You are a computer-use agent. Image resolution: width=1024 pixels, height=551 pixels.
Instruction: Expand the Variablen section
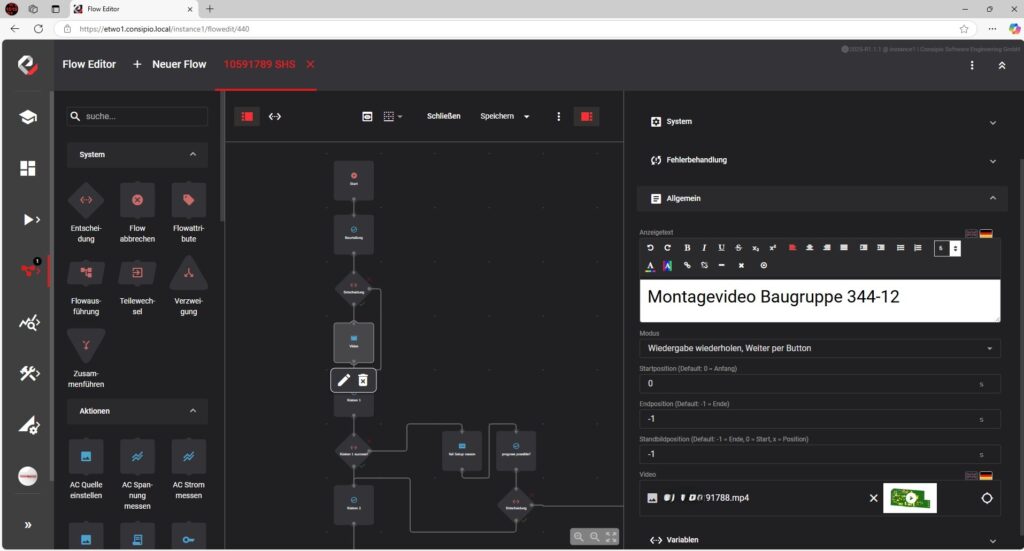click(819, 540)
